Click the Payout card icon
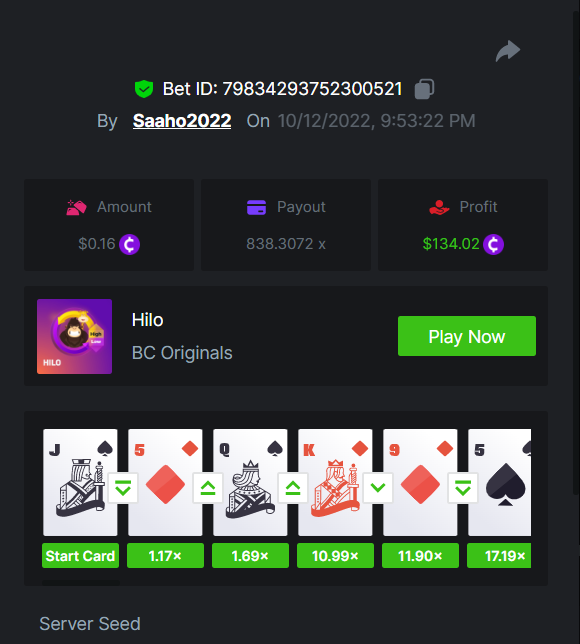The width and height of the screenshot is (580, 644). tap(256, 207)
